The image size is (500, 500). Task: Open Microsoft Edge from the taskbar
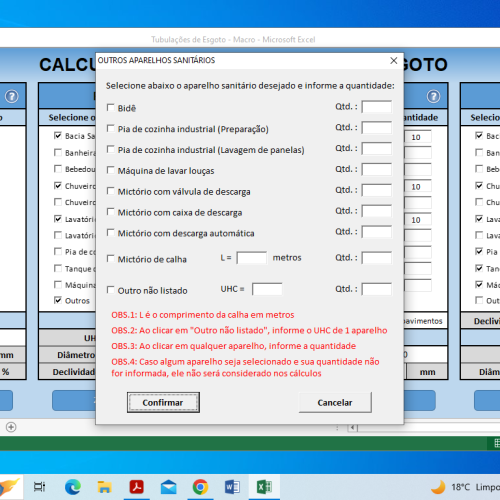pyautogui.click(x=73, y=487)
